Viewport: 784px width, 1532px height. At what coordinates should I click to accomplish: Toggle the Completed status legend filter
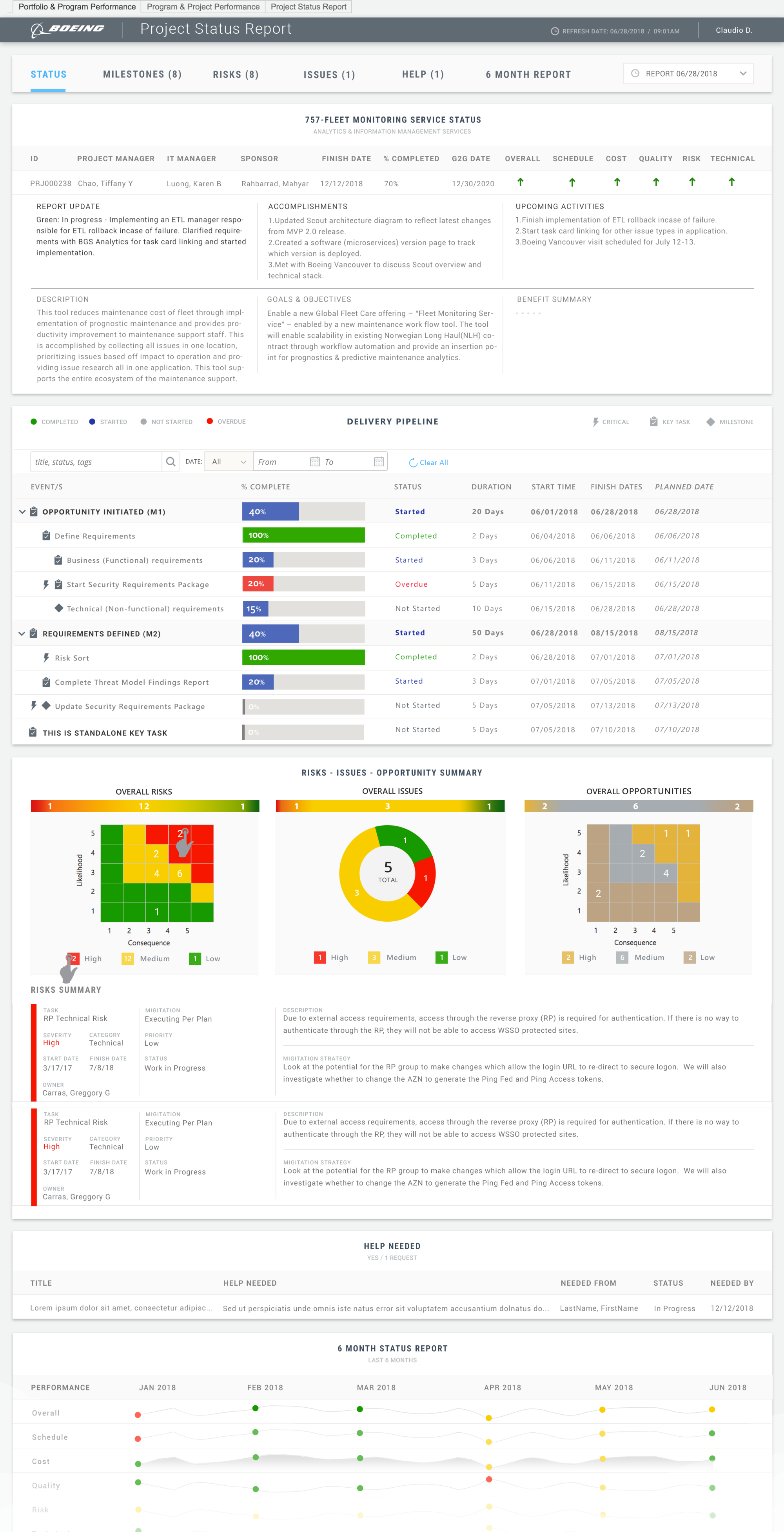(x=54, y=422)
